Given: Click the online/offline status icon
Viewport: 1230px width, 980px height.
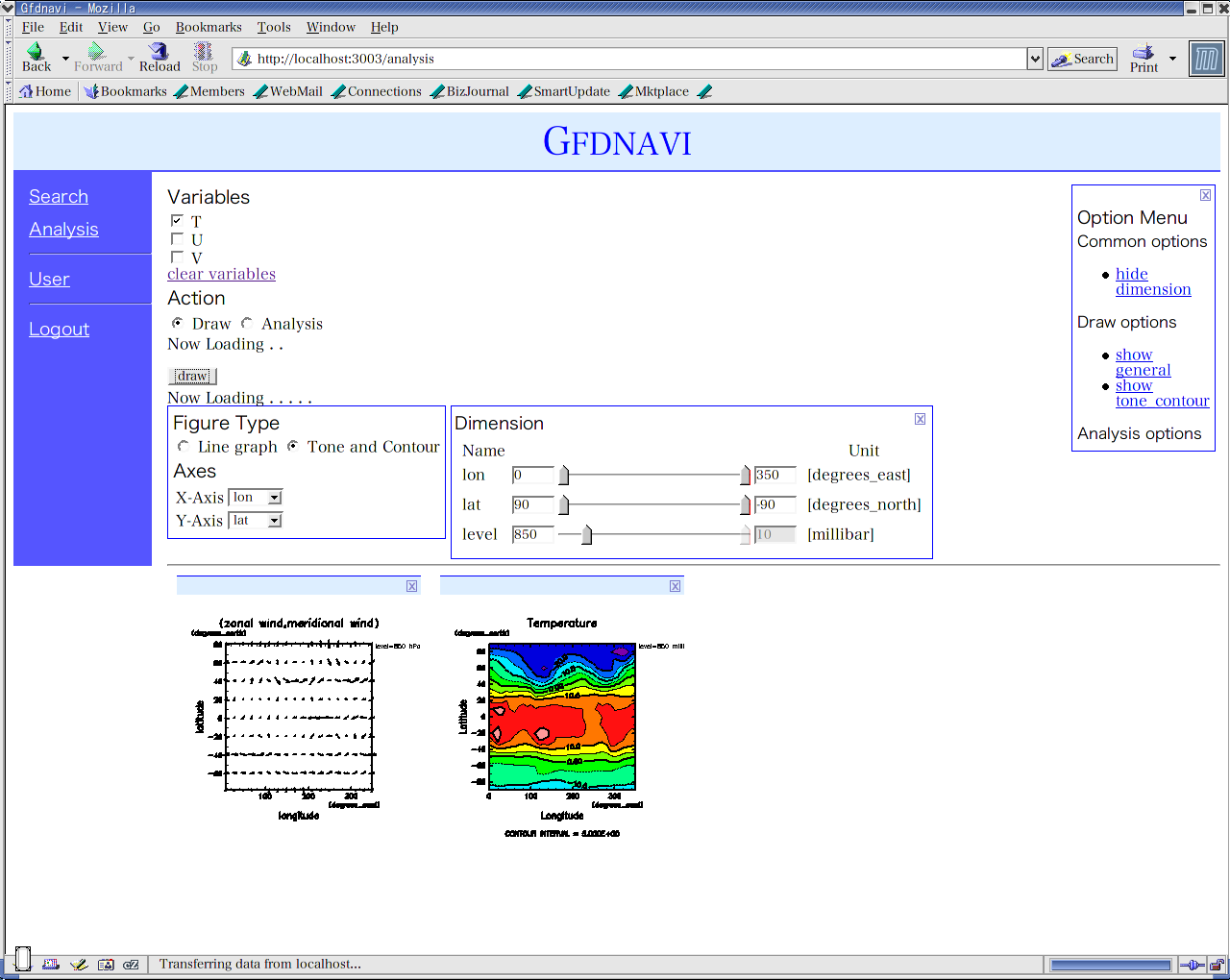Looking at the screenshot, I should click(x=1192, y=965).
